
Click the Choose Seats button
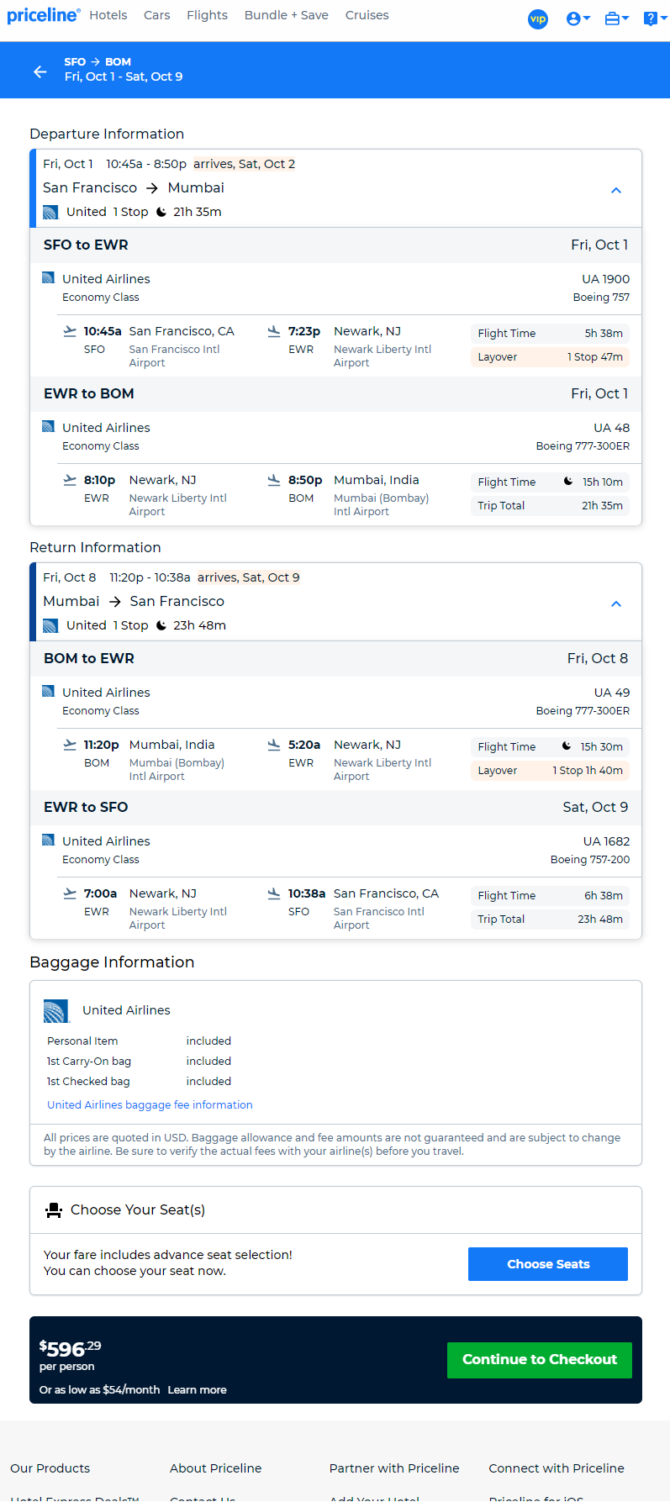click(548, 1264)
